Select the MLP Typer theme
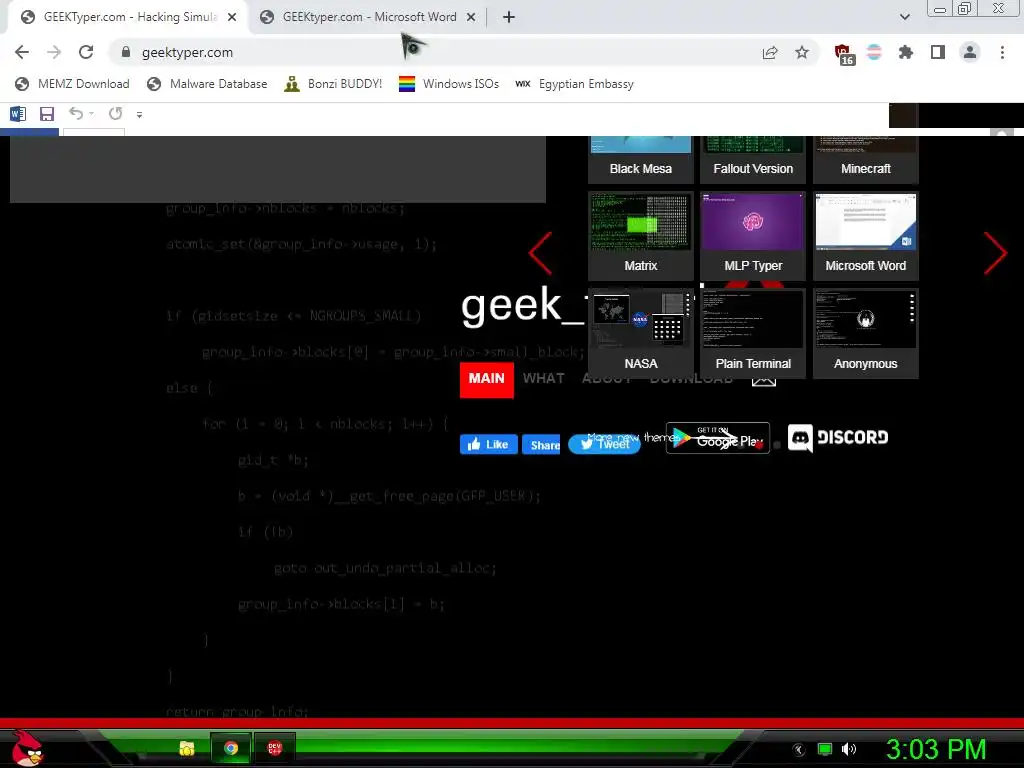 tap(753, 236)
